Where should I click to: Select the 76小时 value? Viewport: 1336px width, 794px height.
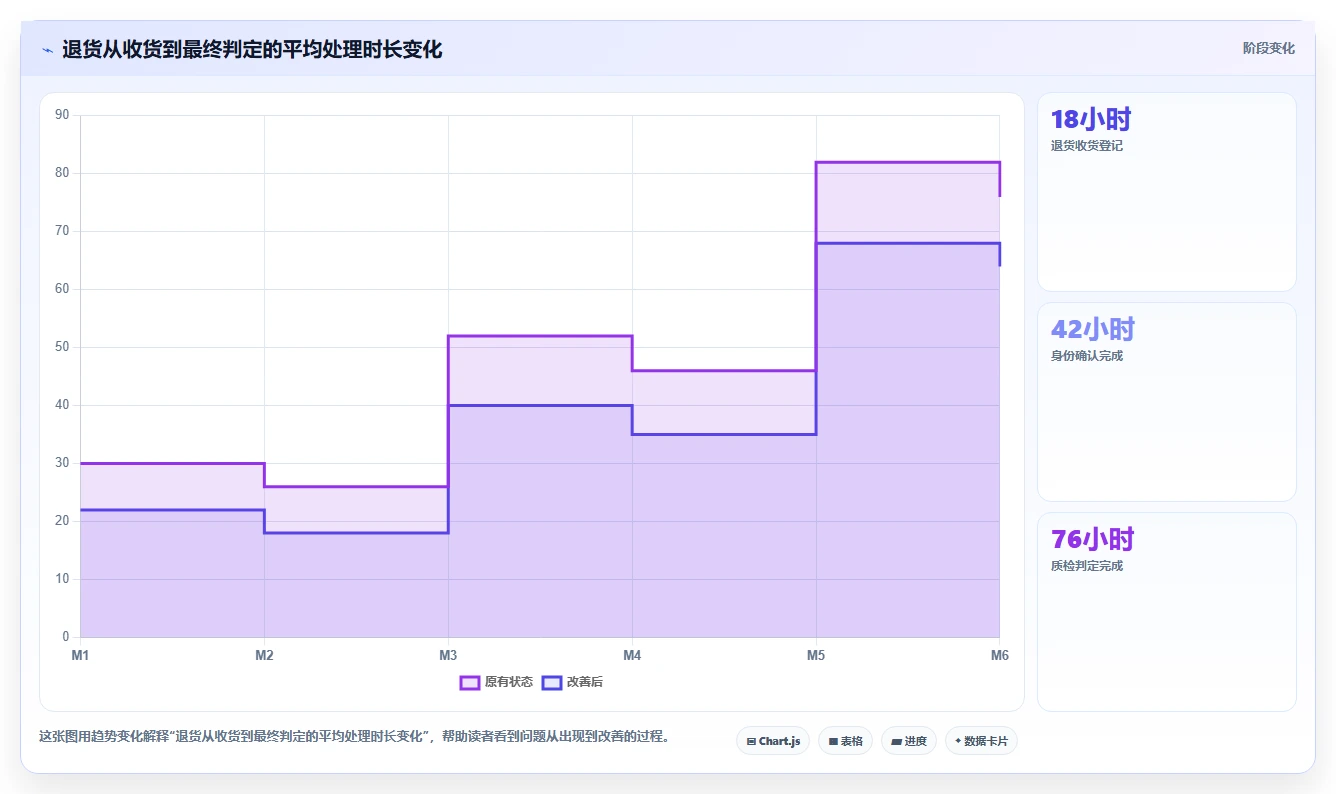pos(1093,540)
